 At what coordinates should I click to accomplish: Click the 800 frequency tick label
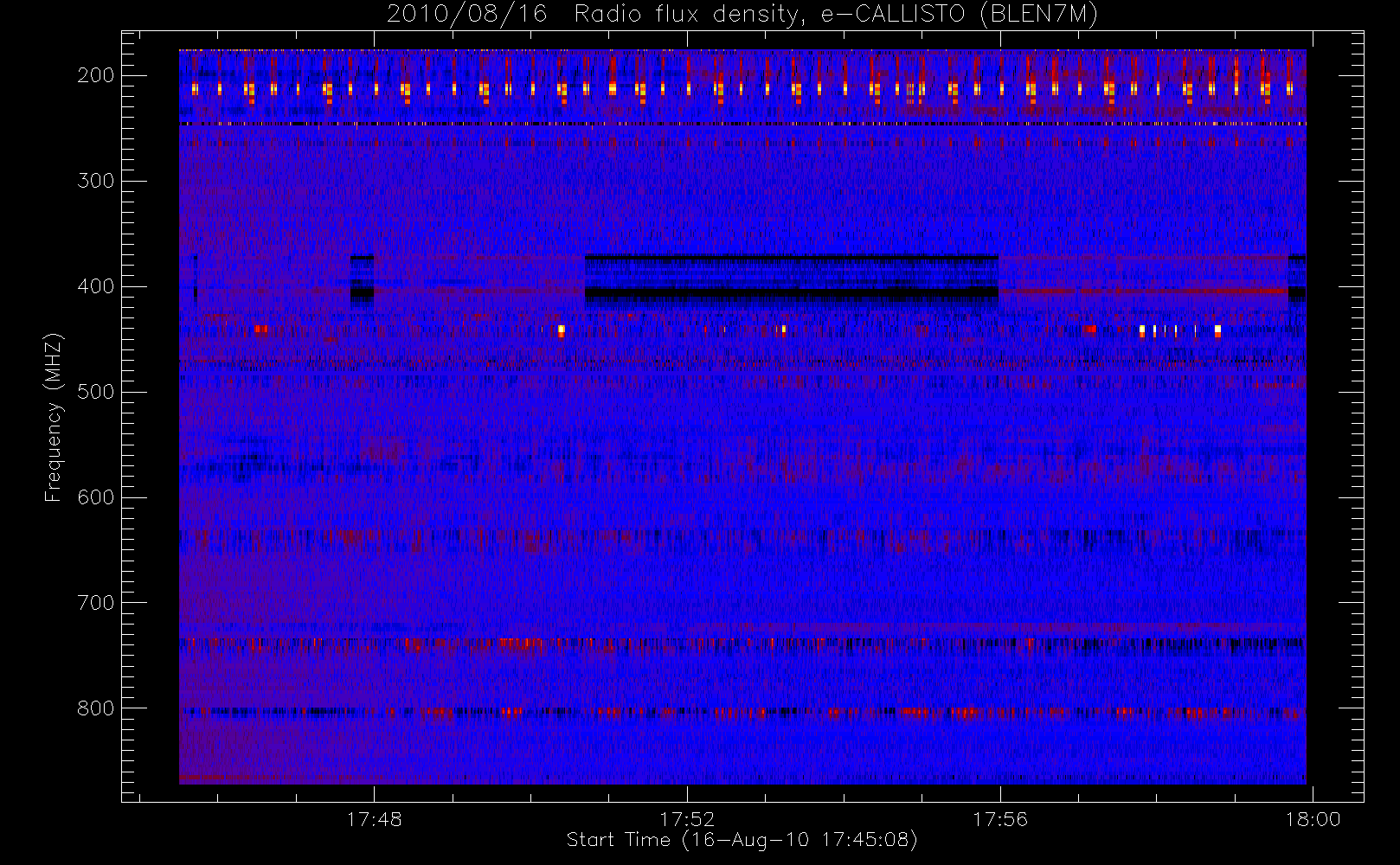point(96,708)
